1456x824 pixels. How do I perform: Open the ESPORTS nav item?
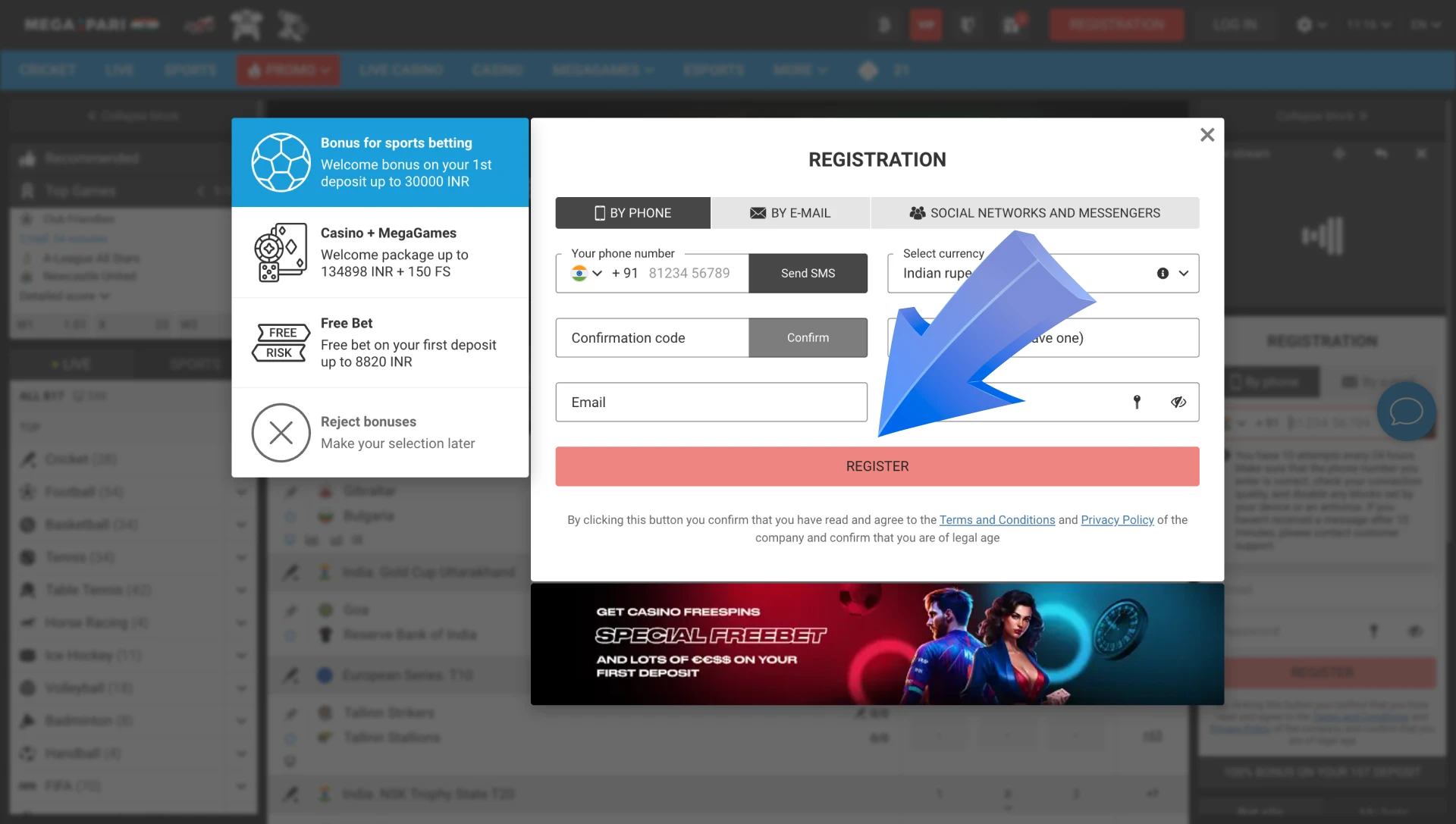(714, 70)
